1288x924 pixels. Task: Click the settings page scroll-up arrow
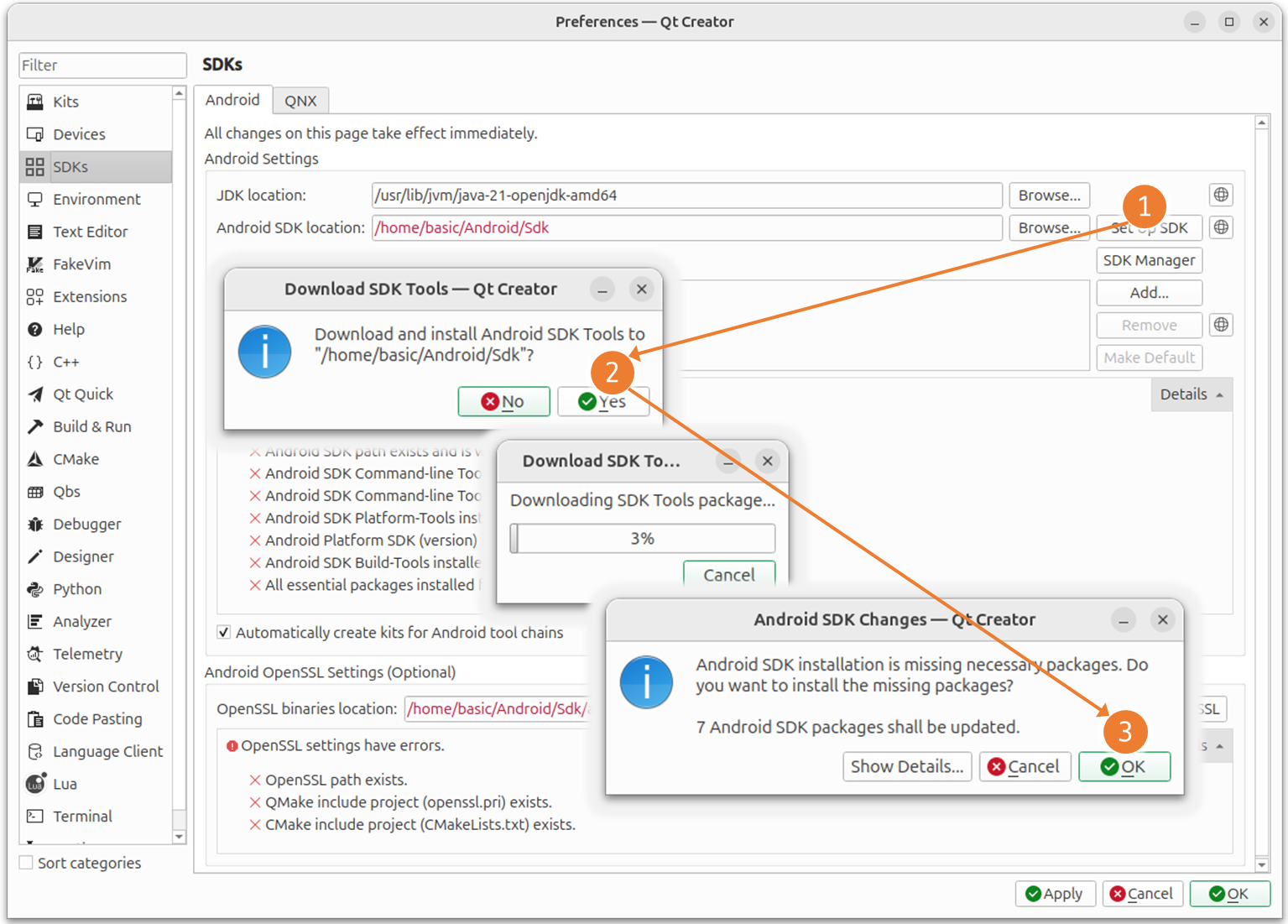coord(1261,123)
